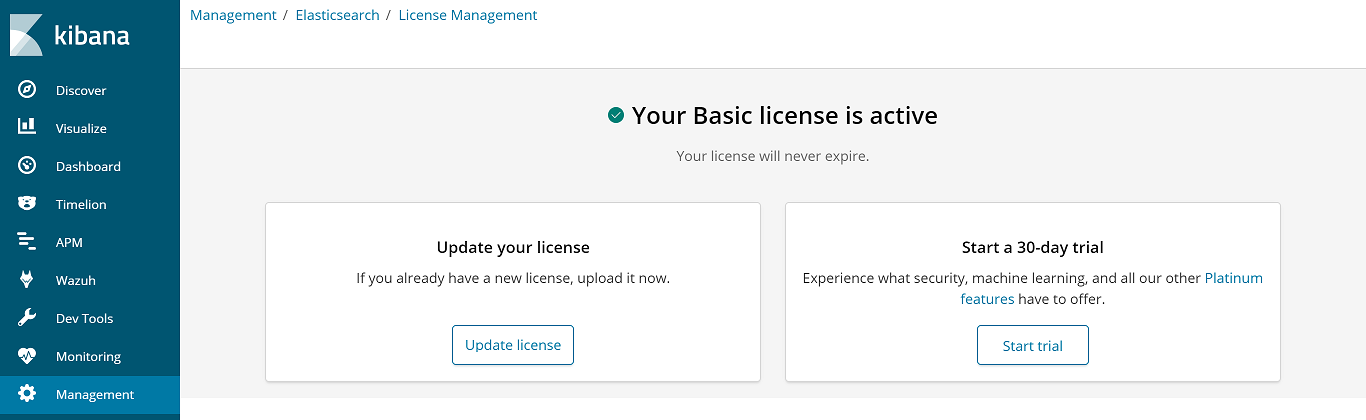This screenshot has height=420, width=1366.
Task: Select the Wazuh menu label
Action: [x=76, y=281]
